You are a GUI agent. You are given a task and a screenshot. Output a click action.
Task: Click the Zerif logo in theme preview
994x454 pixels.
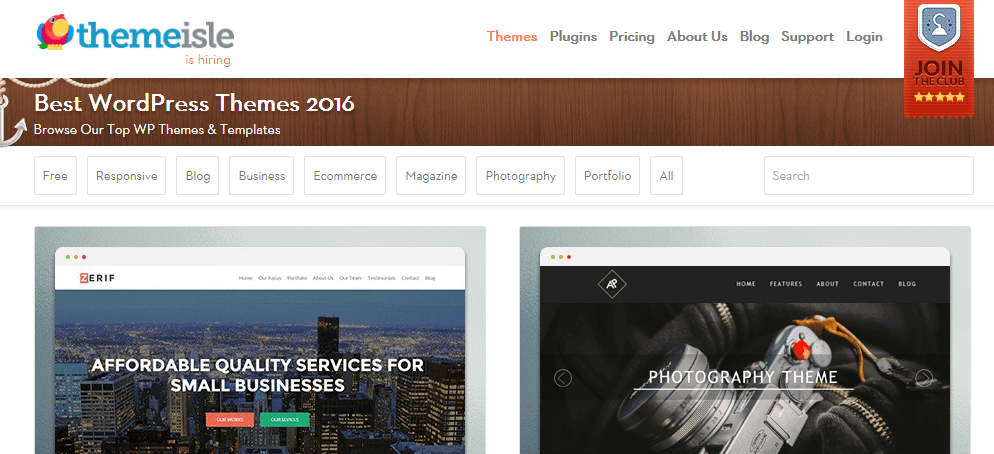click(x=97, y=278)
